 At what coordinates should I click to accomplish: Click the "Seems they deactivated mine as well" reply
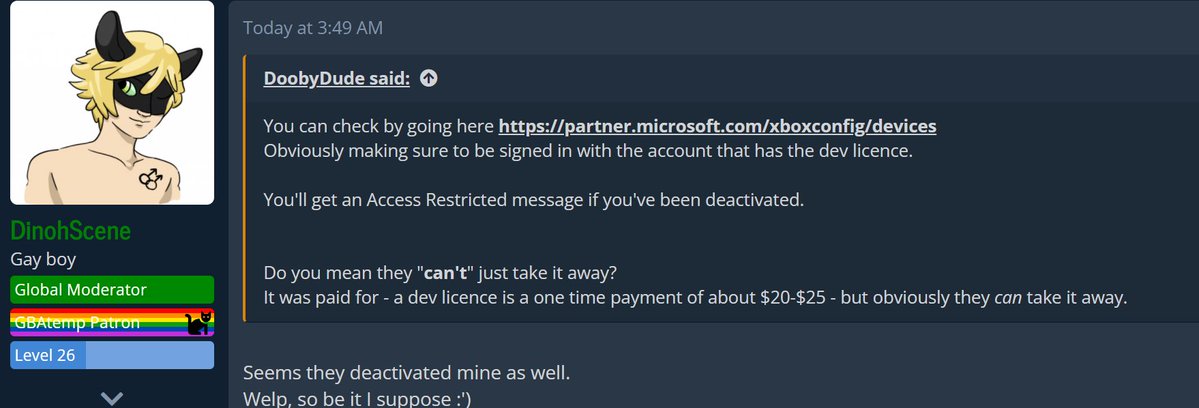407,374
